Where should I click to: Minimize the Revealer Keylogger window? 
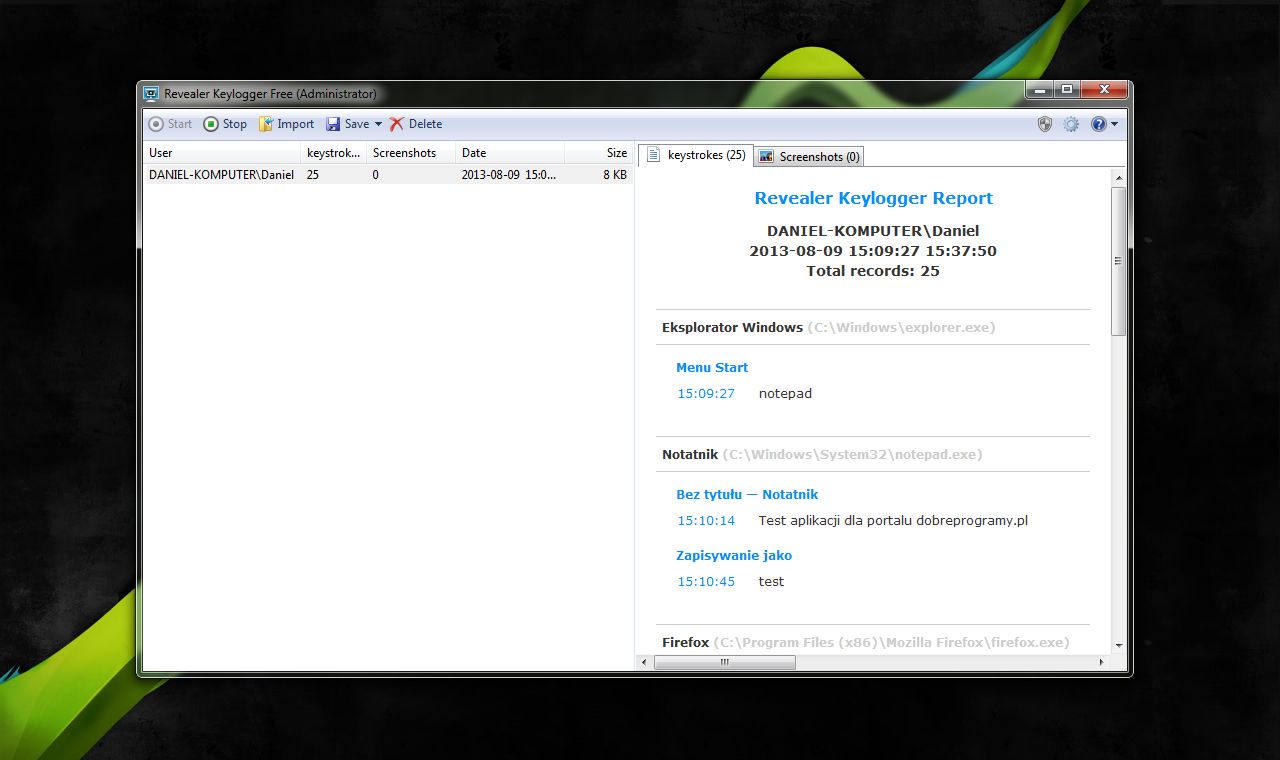(x=1039, y=90)
